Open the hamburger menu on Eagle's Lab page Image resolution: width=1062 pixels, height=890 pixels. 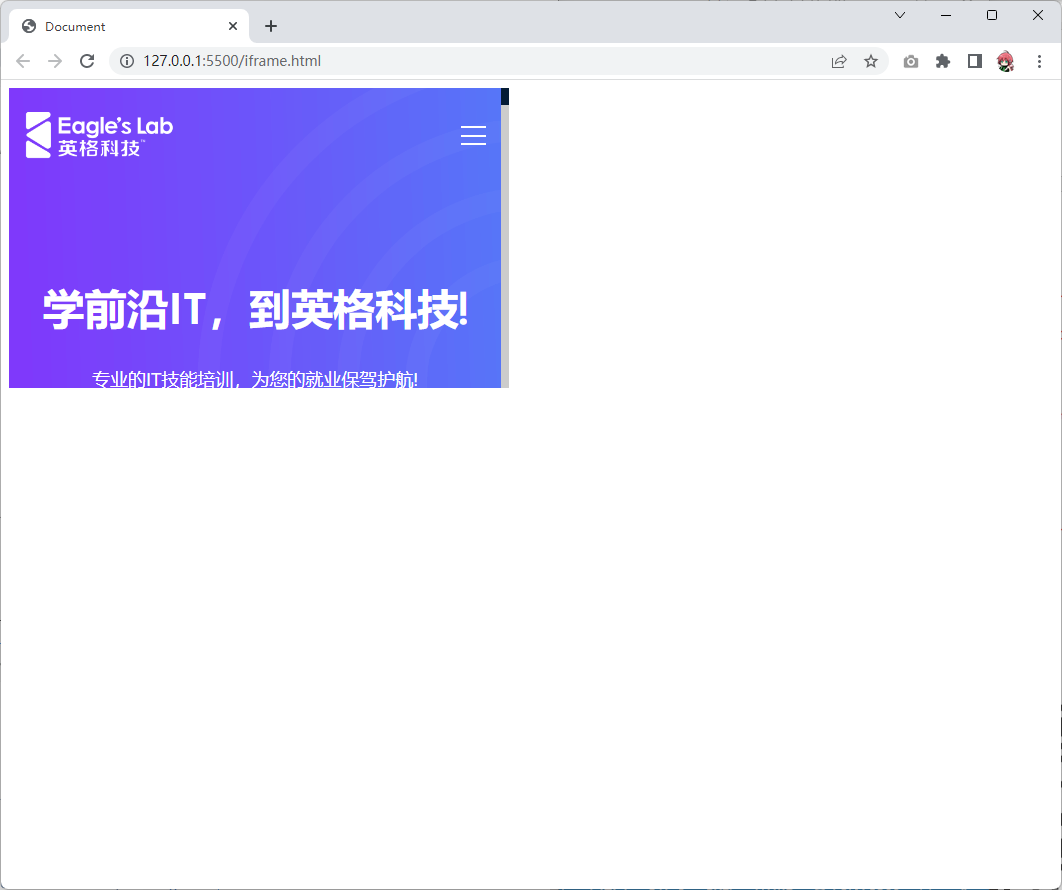click(x=473, y=136)
